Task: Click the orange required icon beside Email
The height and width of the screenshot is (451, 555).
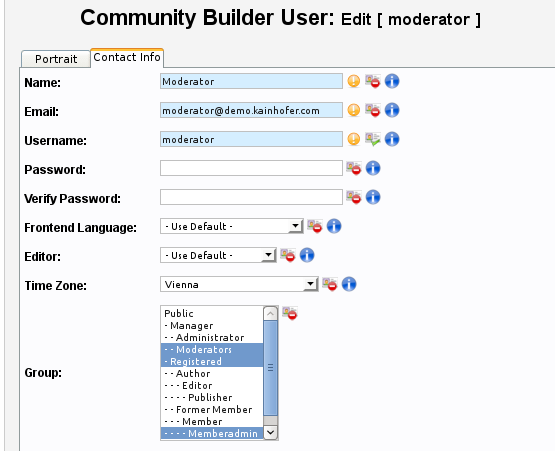Action: (354, 110)
